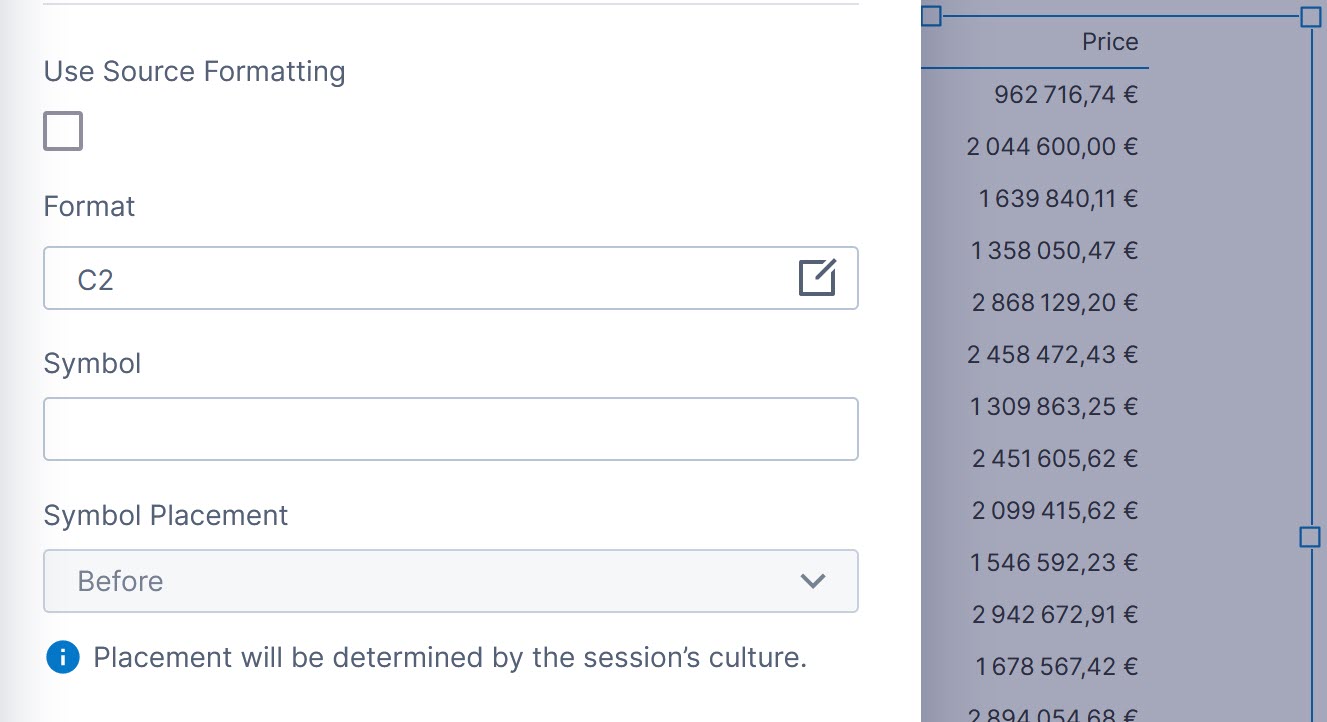Click the 2 942 672,91 € price row
Screen dimensions: 1327x722
[1055, 615]
